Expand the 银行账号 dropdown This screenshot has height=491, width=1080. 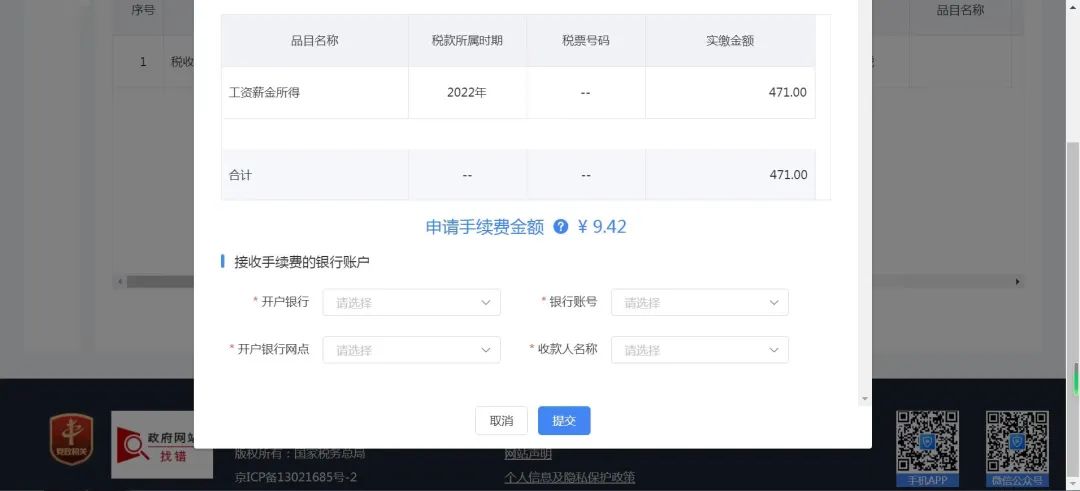(700, 302)
